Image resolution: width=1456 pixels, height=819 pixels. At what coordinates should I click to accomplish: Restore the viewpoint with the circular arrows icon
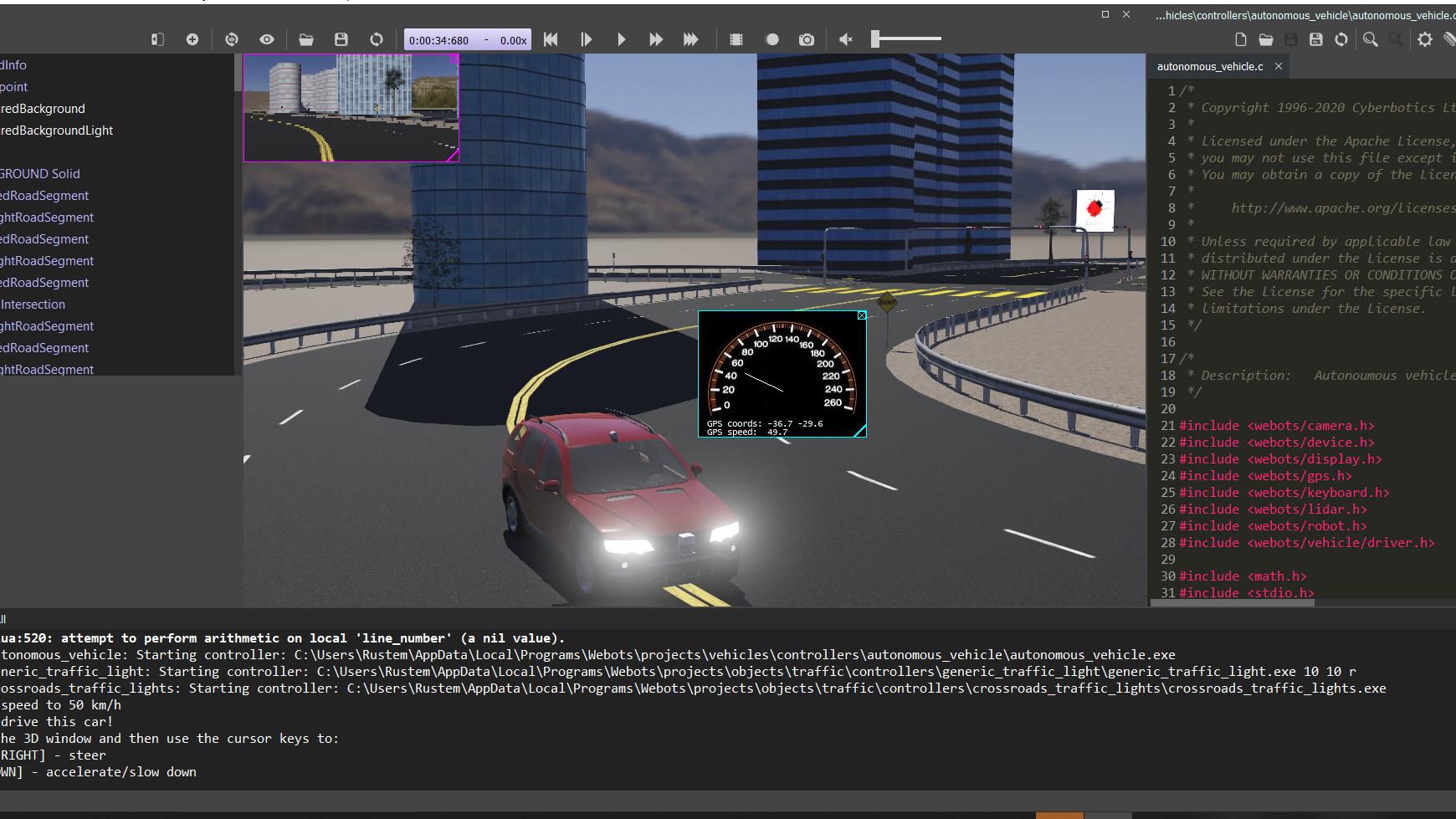tap(232, 39)
